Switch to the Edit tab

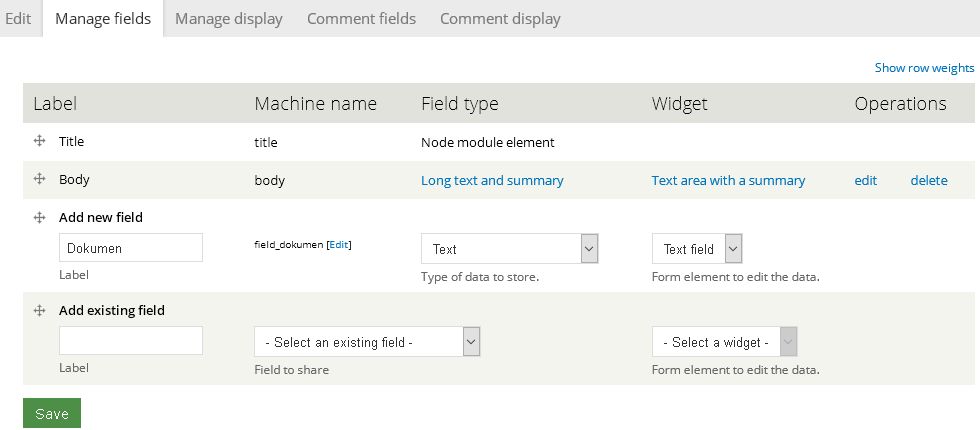[18, 19]
